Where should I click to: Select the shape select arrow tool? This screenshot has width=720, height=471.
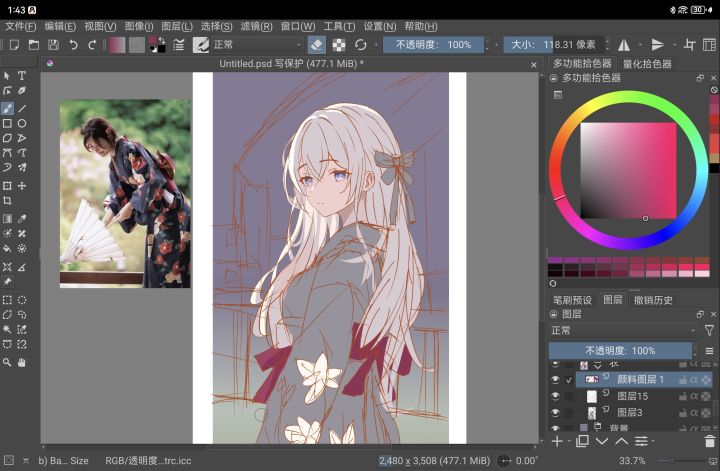(x=7, y=76)
